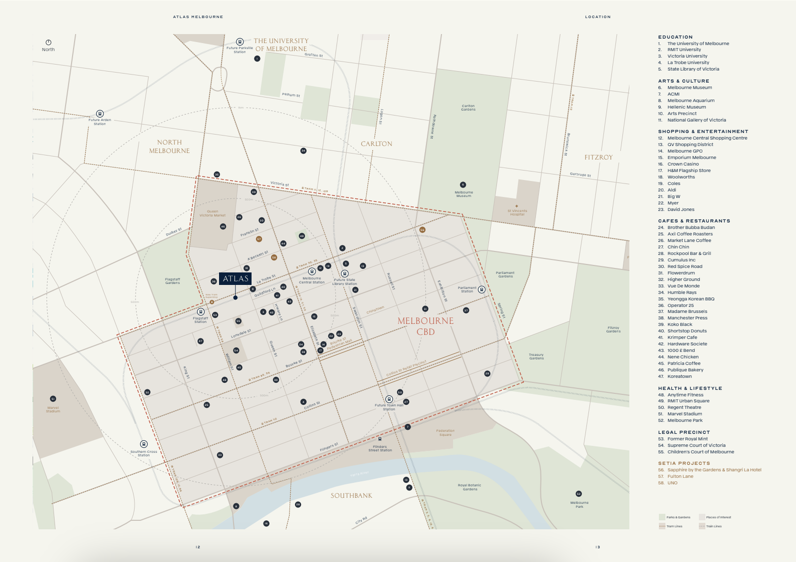This screenshot has height=562, width=796.
Task: Click the Parliament Station icon
Action: tap(481, 290)
